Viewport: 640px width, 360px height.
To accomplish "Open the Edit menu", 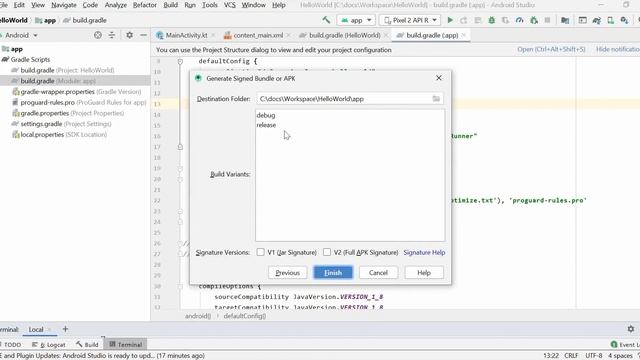I will 19,5.
